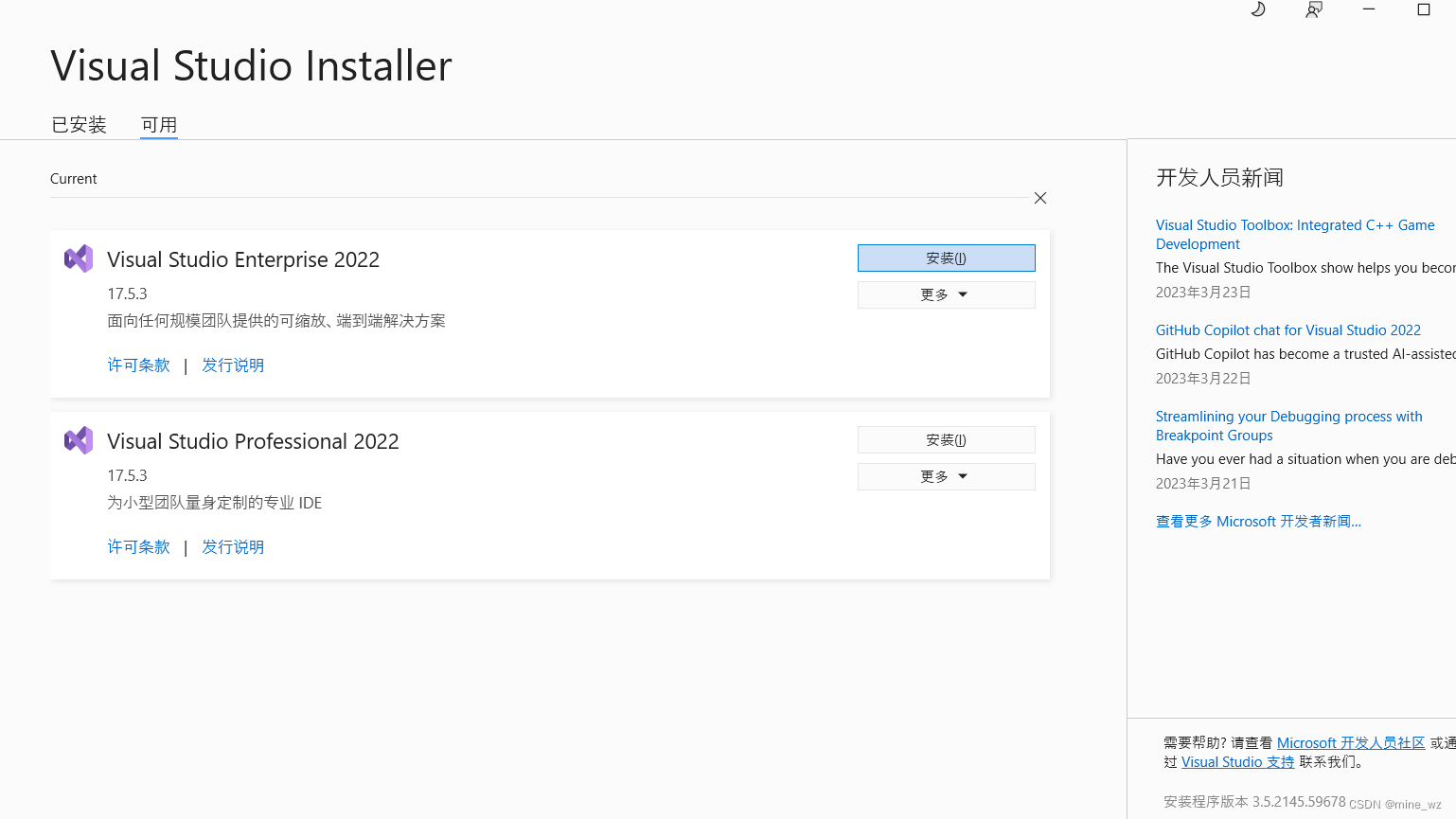Viewport: 1456px width, 819px height.
Task: Open the feedback icon in the title bar
Action: [1313, 9]
